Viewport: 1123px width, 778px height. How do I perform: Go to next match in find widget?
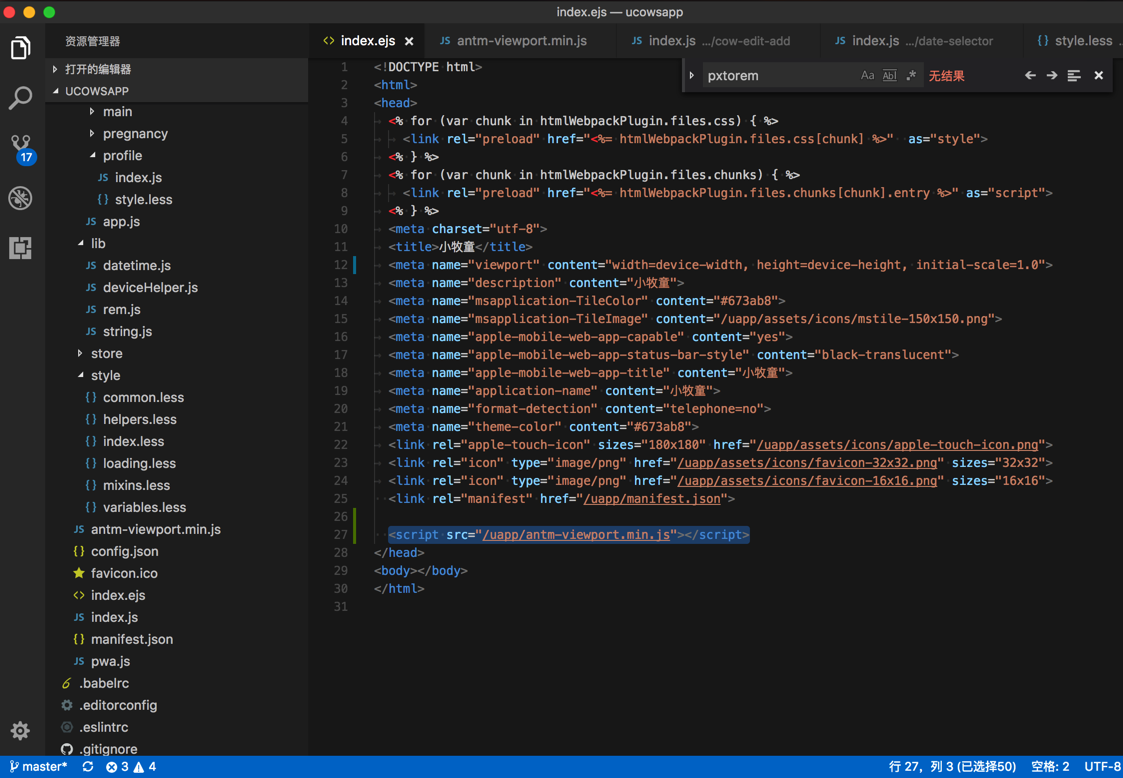tap(1052, 76)
